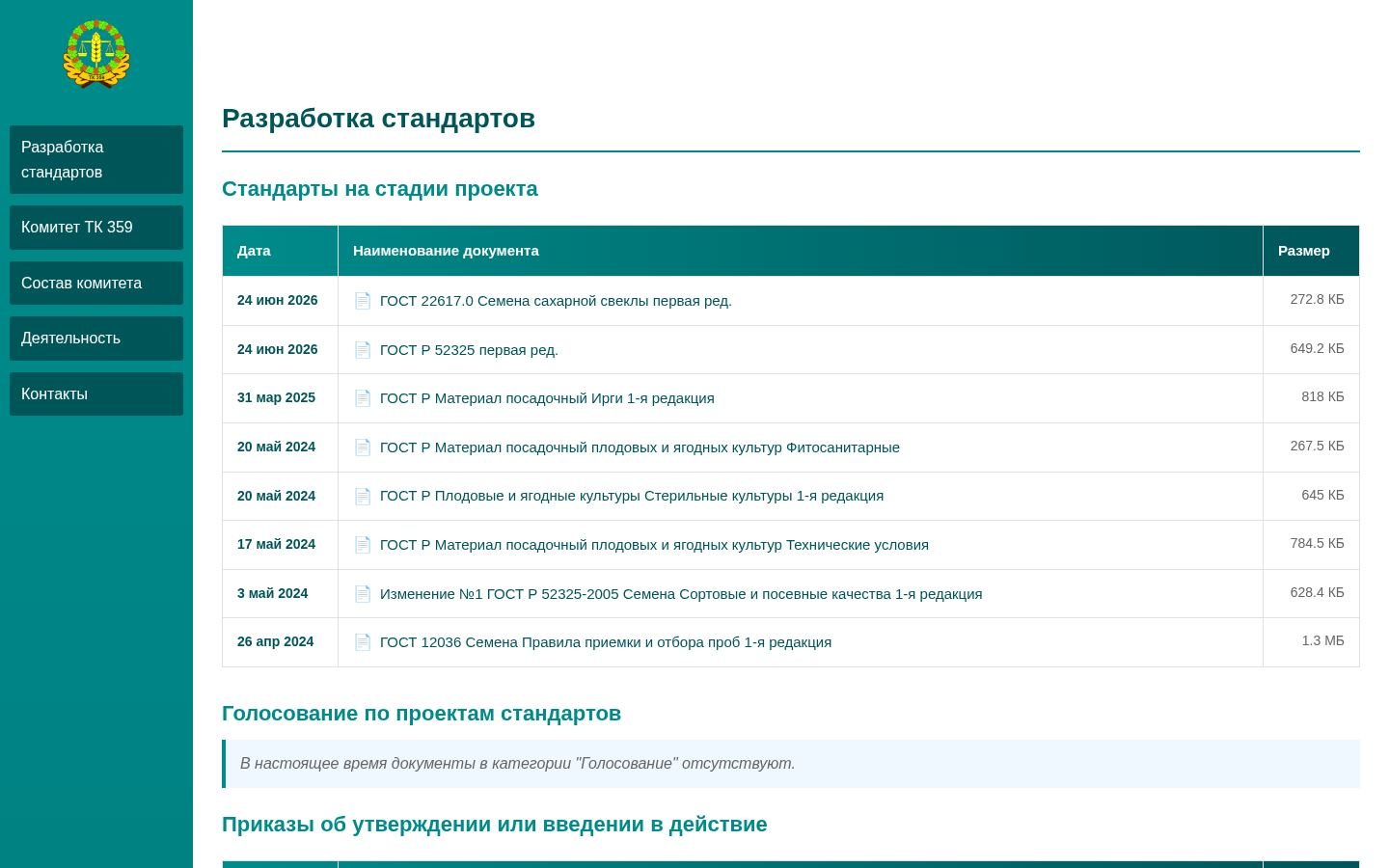Click the 17 май 2024 date cell

point(280,545)
